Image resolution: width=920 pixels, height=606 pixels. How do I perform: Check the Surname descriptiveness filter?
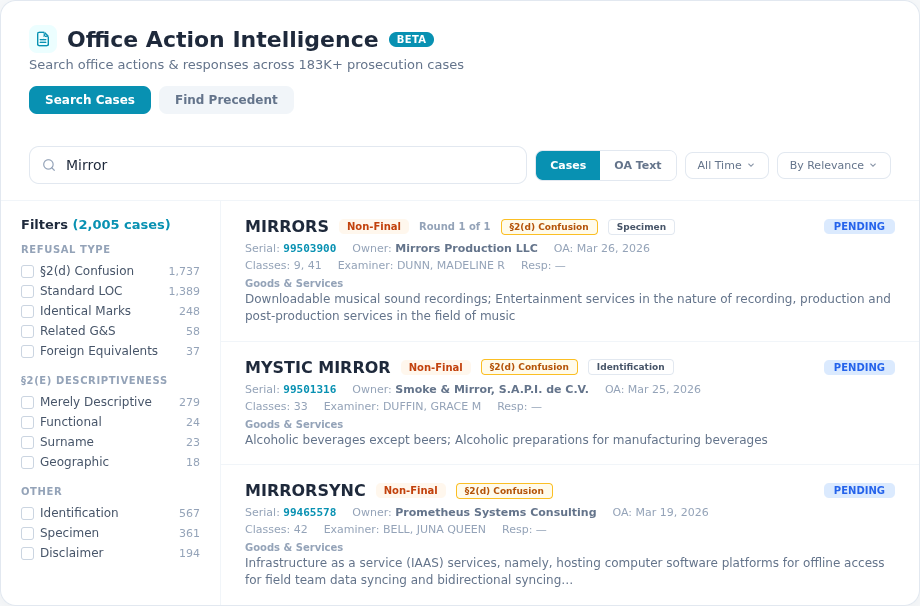pyautogui.click(x=27, y=441)
